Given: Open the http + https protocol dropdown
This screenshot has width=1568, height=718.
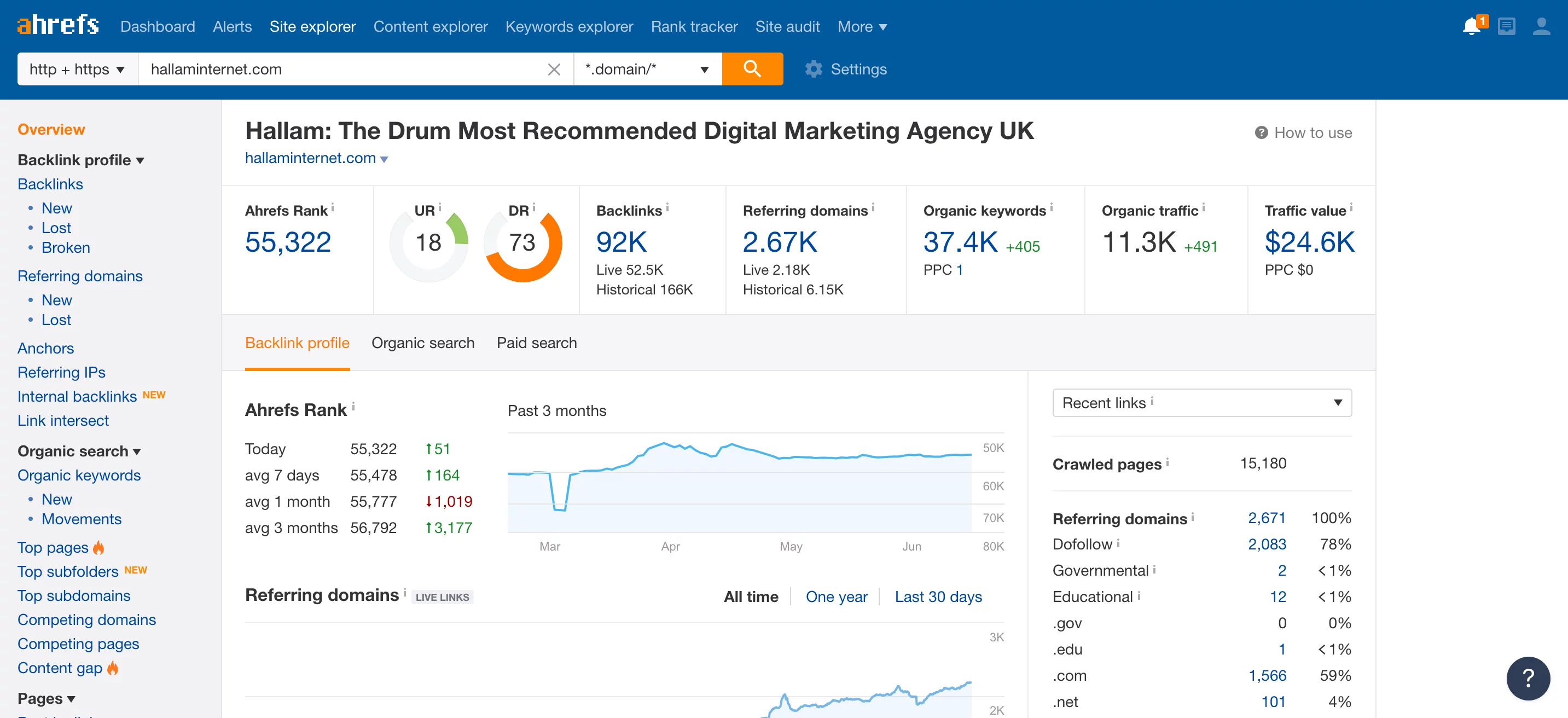Looking at the screenshot, I should click(x=77, y=70).
